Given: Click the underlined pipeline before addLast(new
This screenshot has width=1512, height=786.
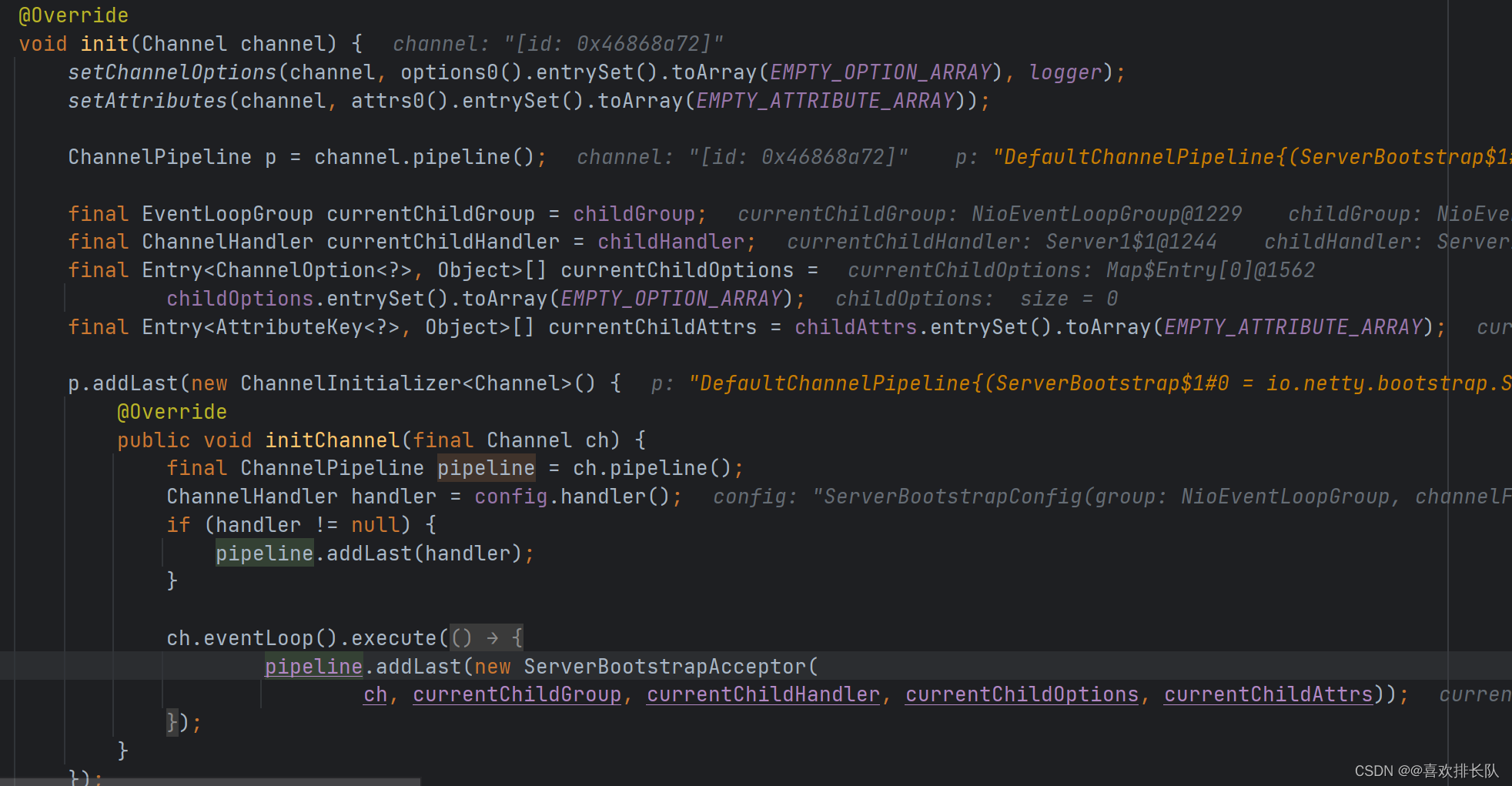Looking at the screenshot, I should (x=313, y=667).
